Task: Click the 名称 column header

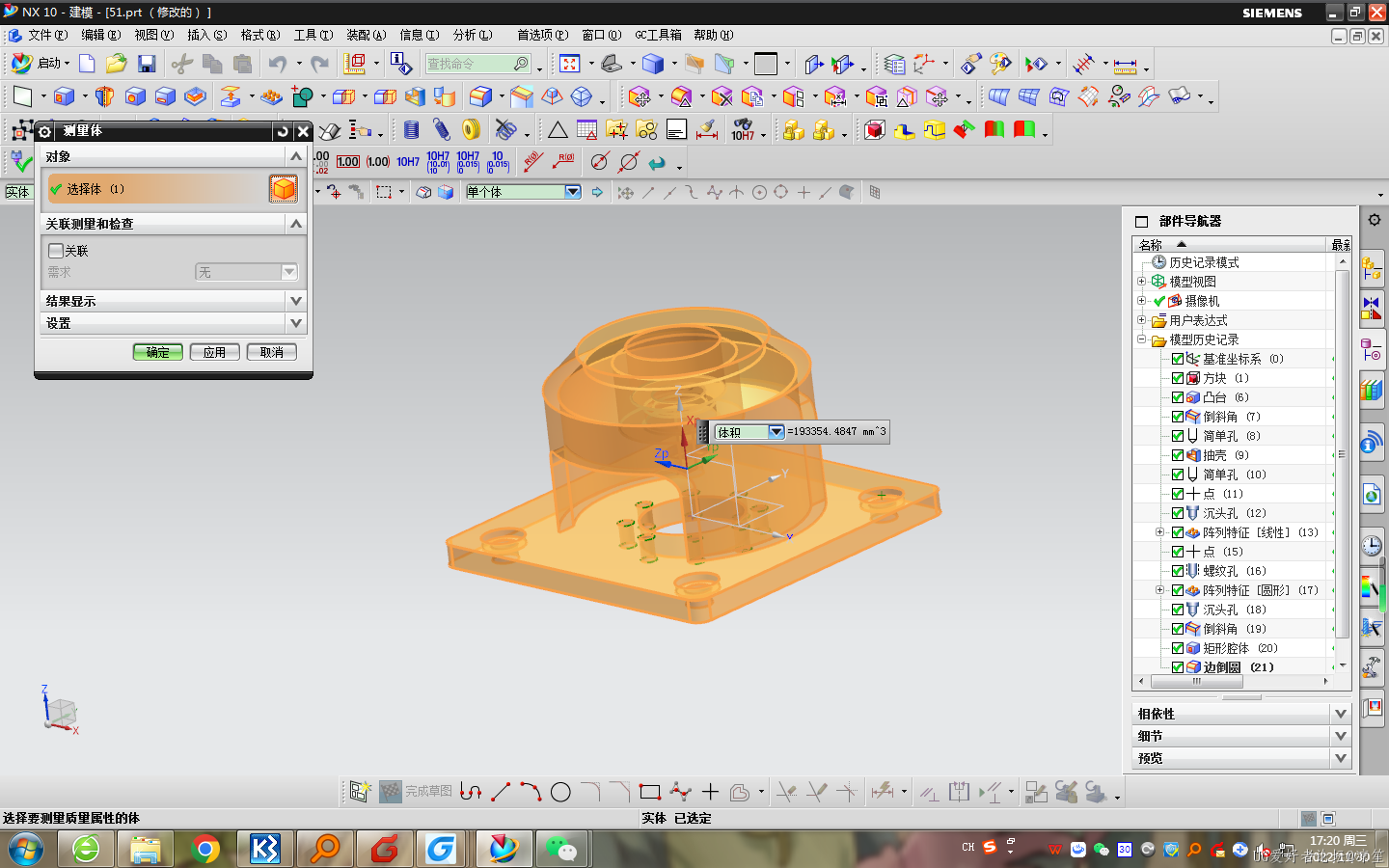Action: (x=1230, y=245)
